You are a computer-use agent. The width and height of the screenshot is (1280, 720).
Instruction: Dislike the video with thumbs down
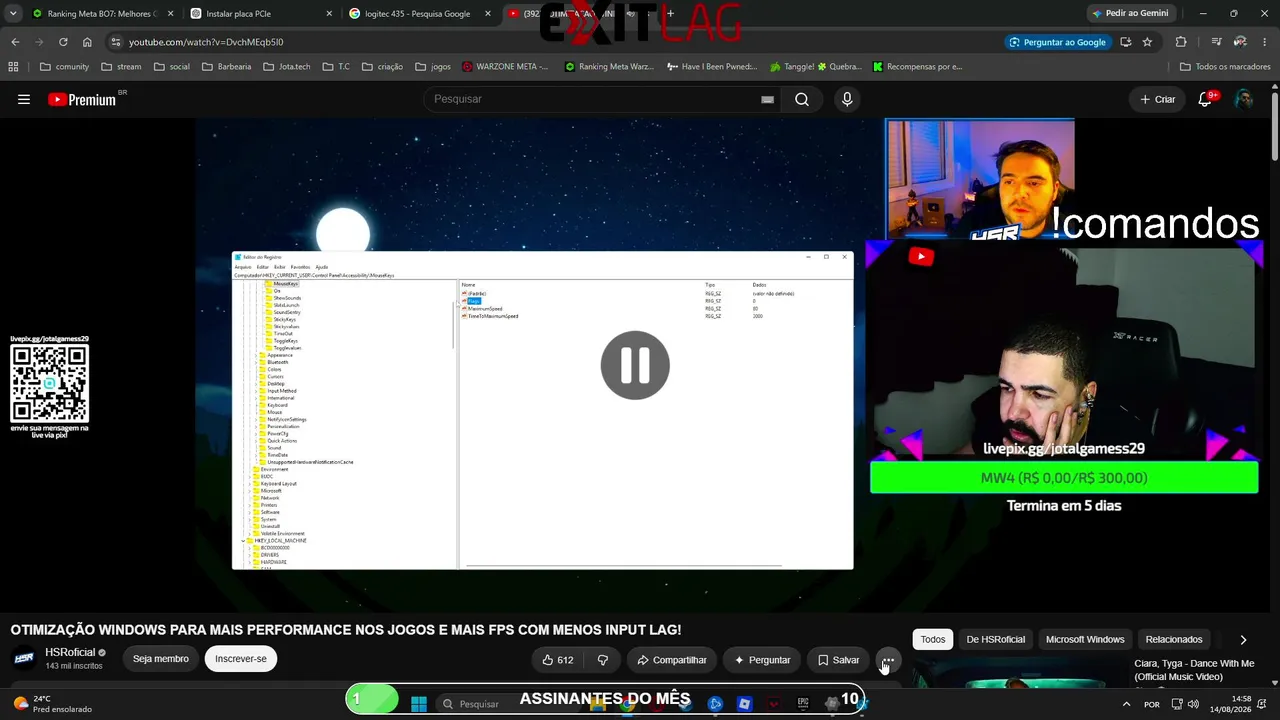coord(602,660)
